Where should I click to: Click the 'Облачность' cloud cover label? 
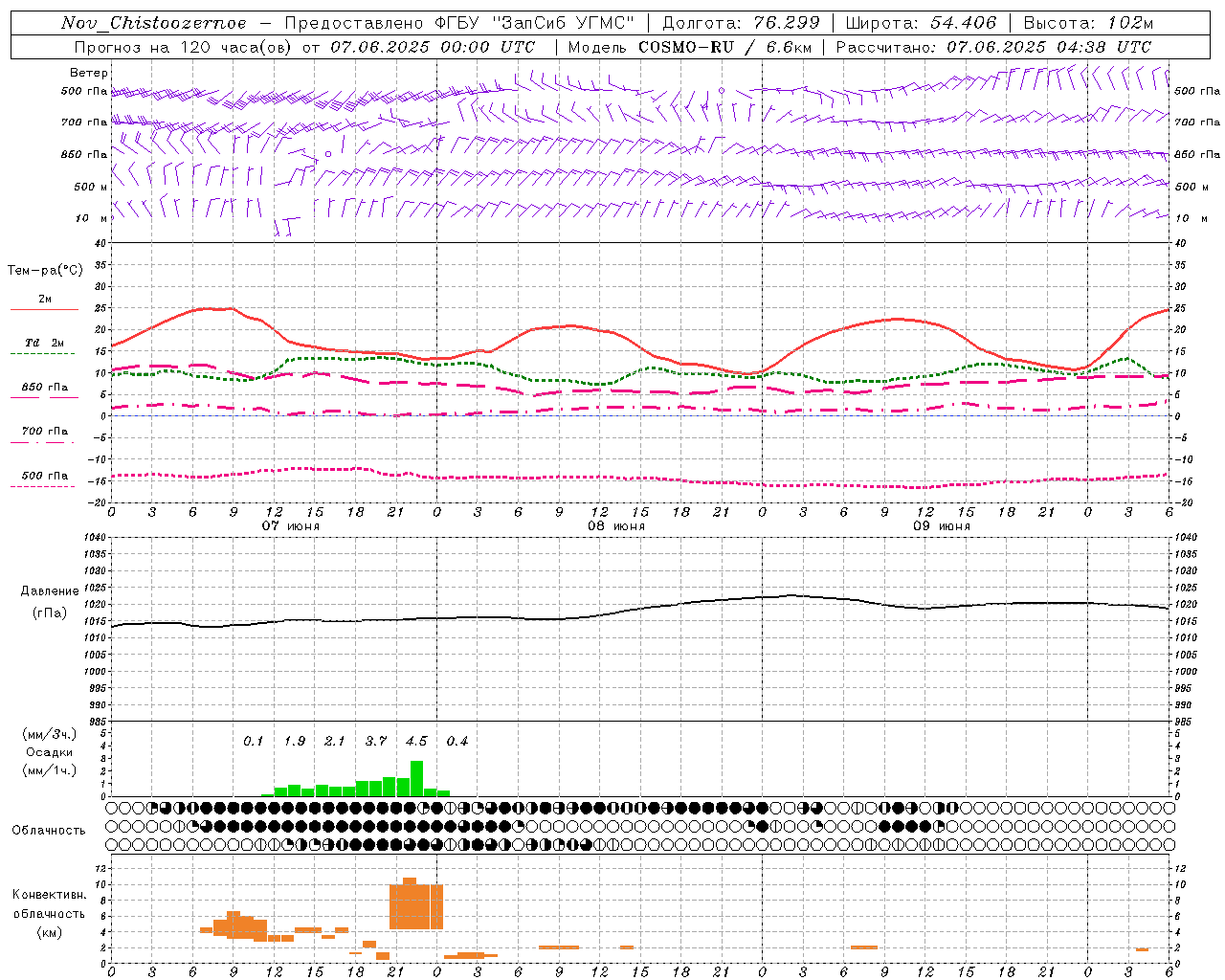tap(48, 831)
